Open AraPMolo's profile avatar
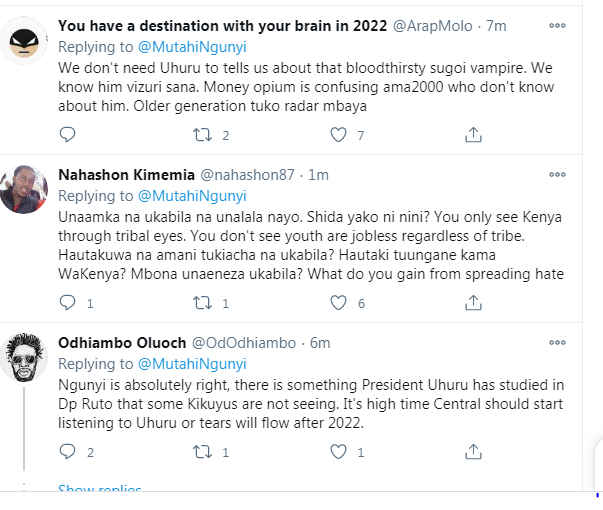Viewport: 603px width, 510px height. (x=24, y=41)
